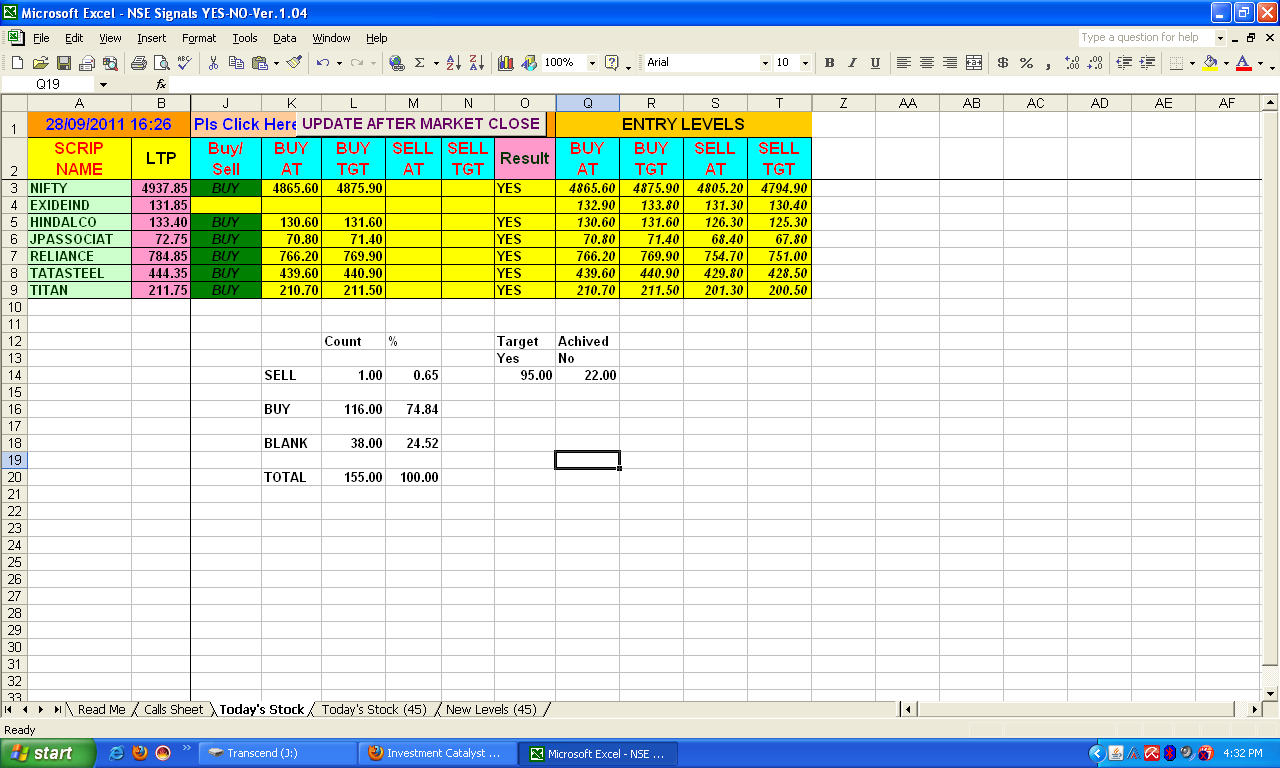
Task: Click the Pls Click Here cell
Action: pos(244,124)
